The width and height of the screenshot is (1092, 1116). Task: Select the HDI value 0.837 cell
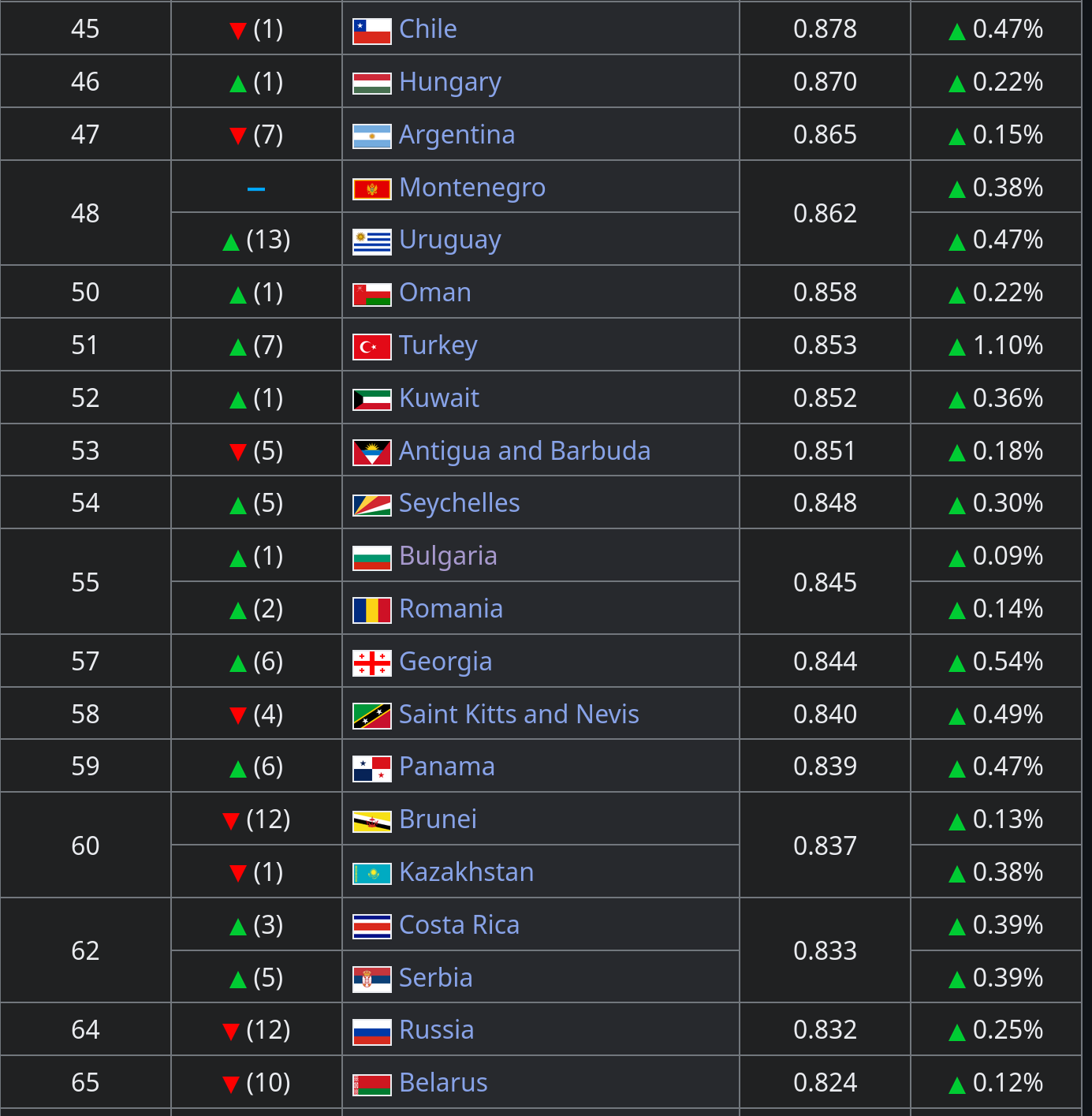825,845
